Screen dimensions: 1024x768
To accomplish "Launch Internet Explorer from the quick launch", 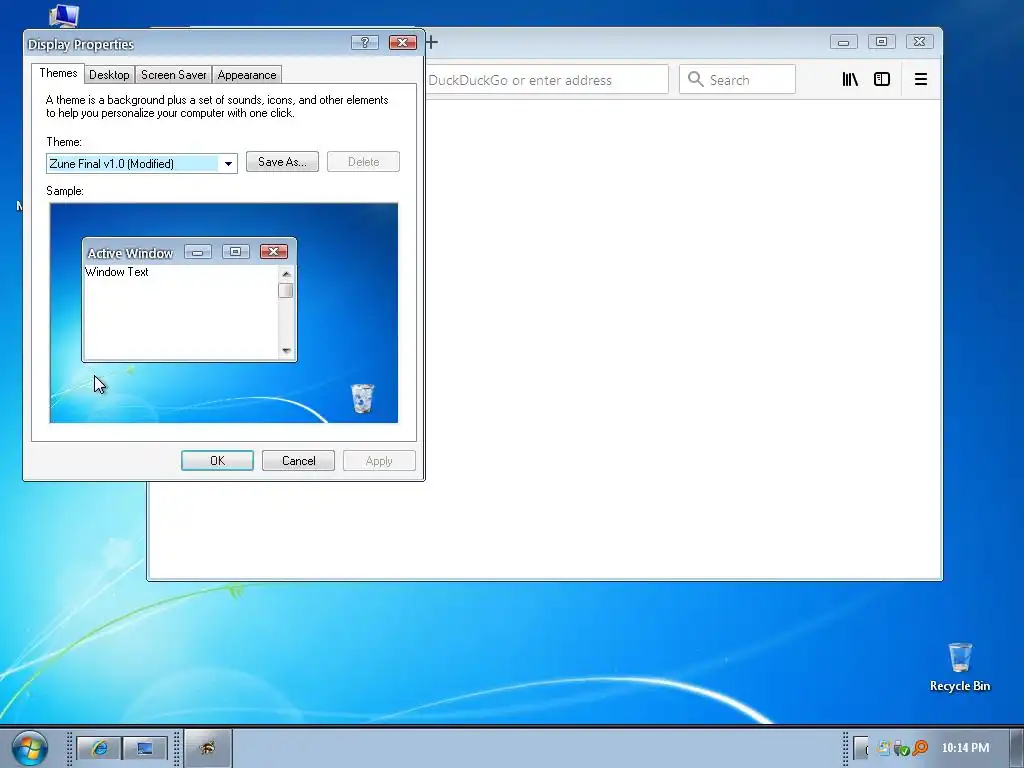I will pyautogui.click(x=99, y=748).
